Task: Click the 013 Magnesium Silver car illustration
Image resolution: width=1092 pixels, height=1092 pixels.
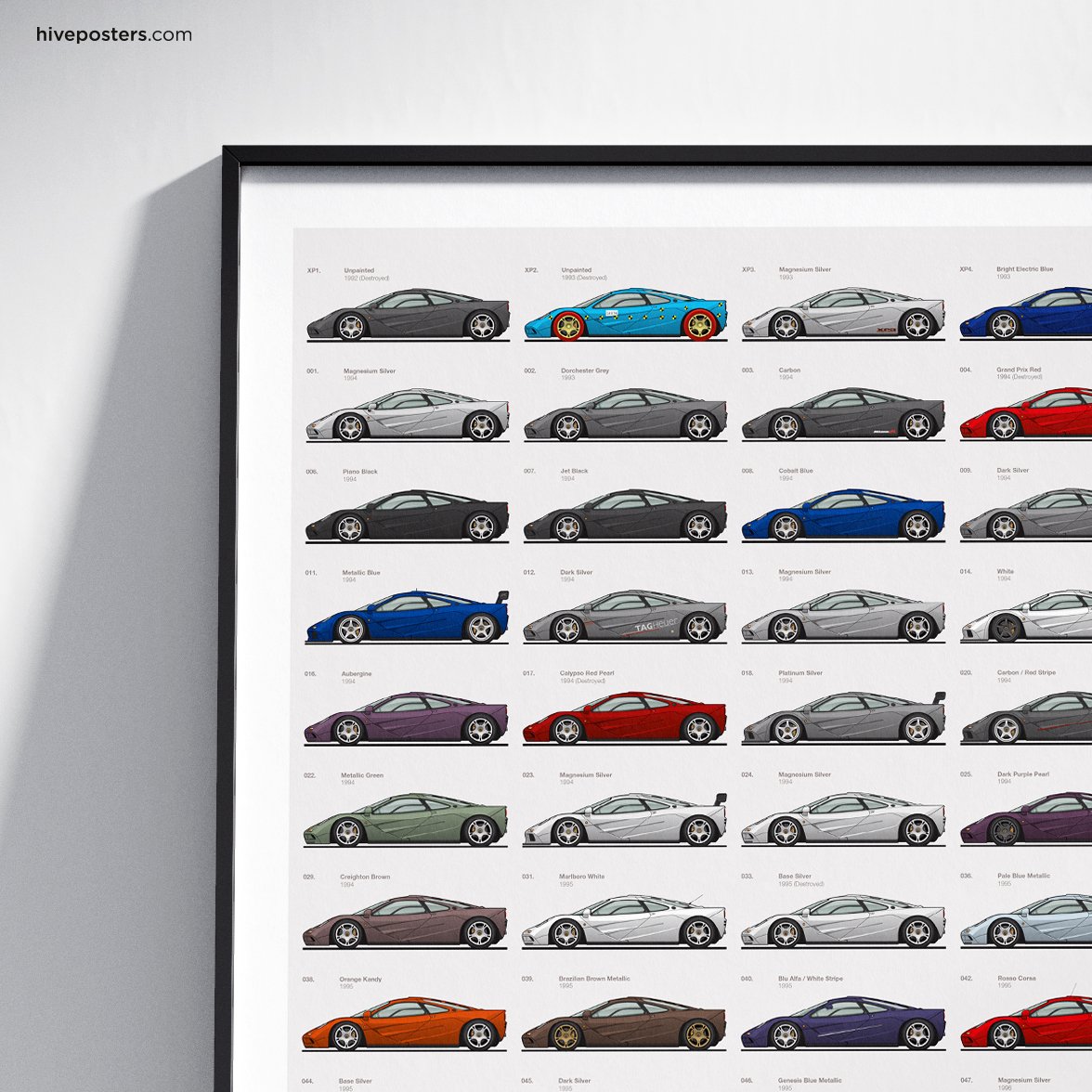Action: pos(843,617)
